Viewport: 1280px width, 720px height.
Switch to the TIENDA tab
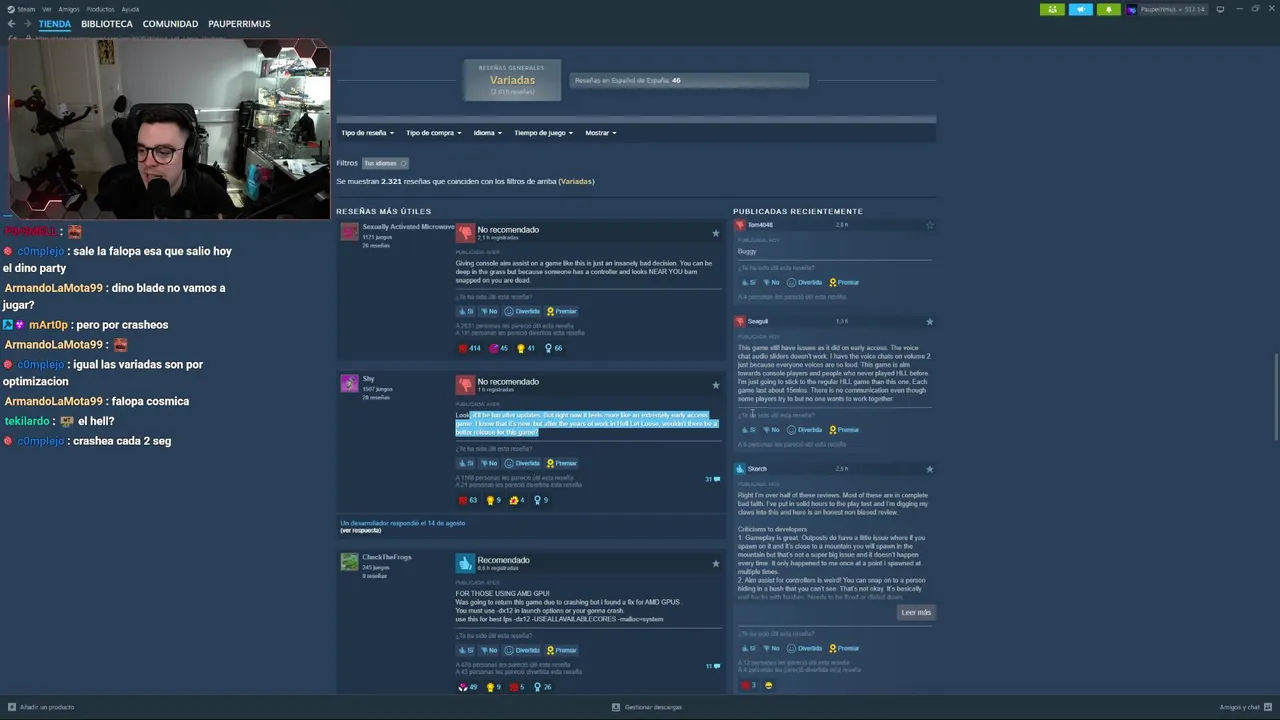55,24
